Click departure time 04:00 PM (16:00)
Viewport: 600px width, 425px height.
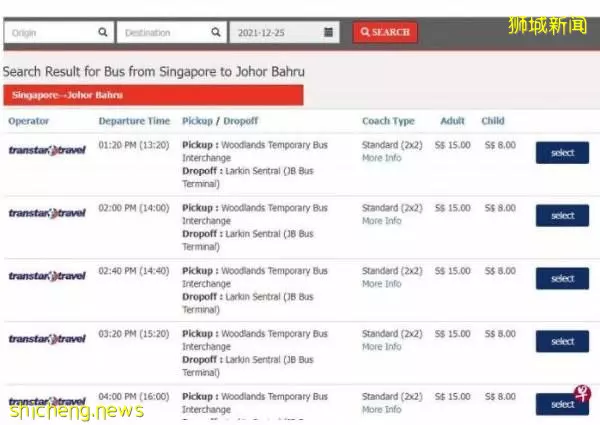point(134,397)
